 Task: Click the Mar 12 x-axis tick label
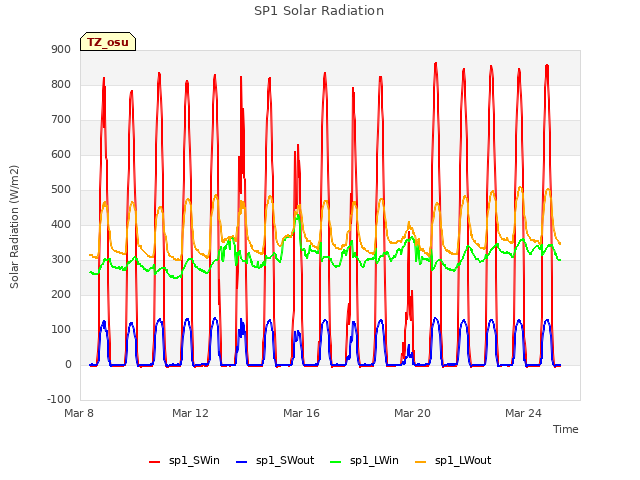click(x=190, y=413)
